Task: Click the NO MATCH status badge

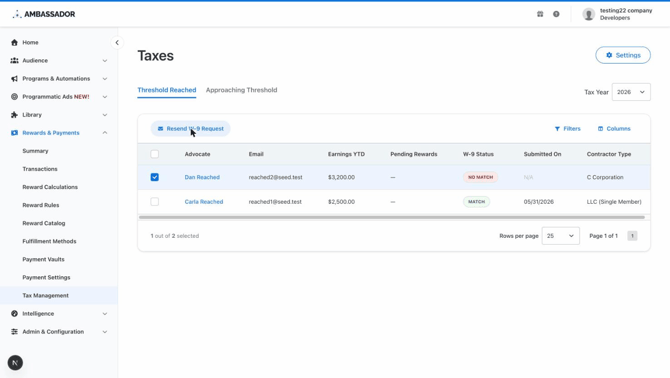Action: coord(480,177)
